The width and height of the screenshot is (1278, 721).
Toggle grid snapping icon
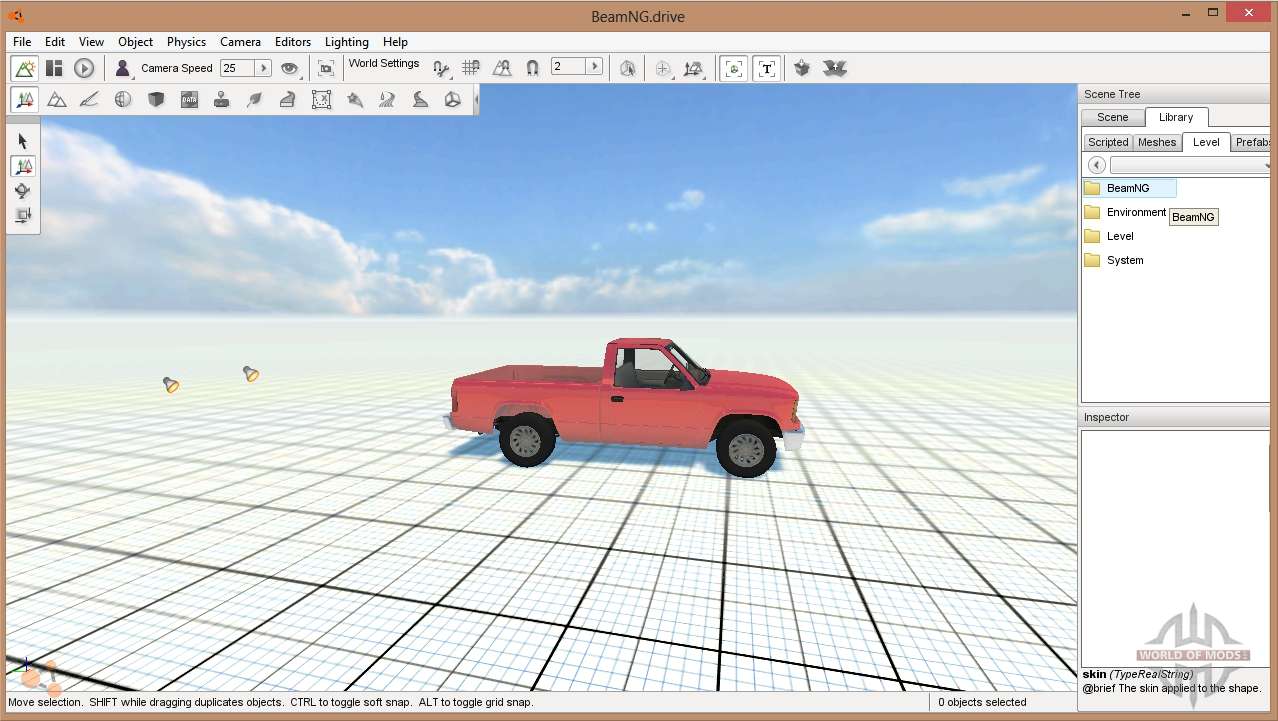471,68
